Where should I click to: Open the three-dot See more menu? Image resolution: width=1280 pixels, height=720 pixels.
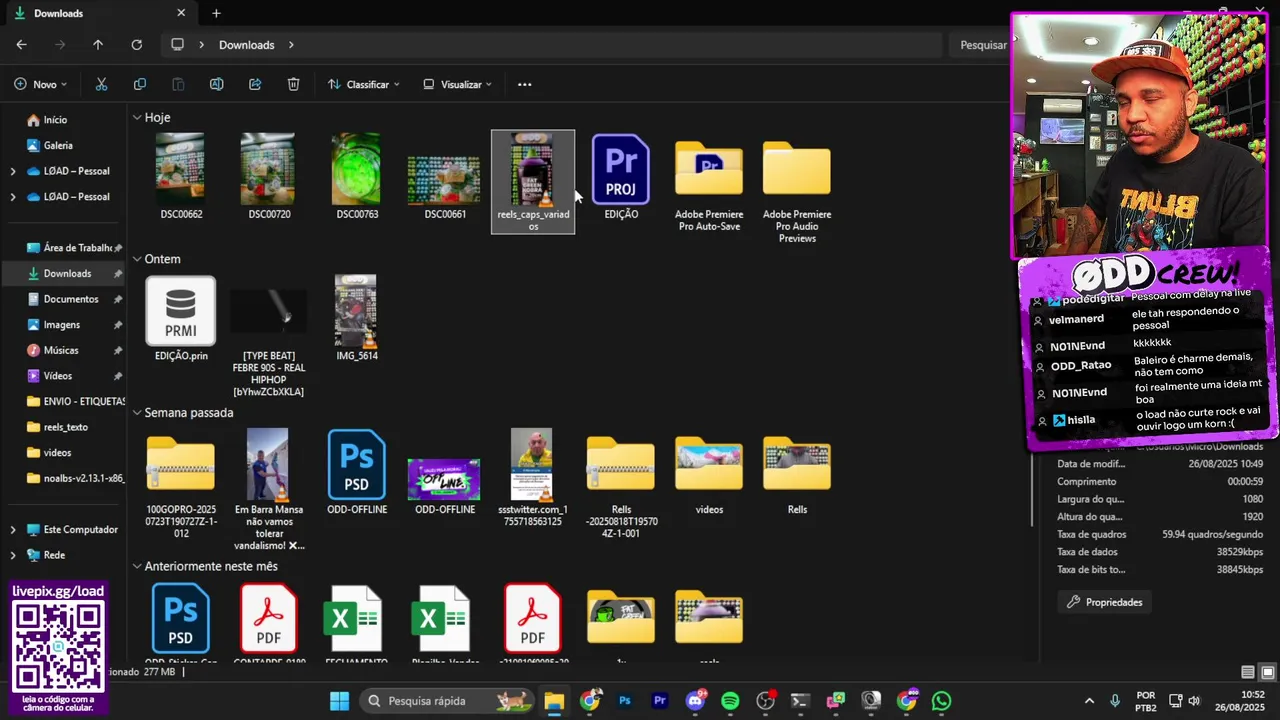coord(524,84)
